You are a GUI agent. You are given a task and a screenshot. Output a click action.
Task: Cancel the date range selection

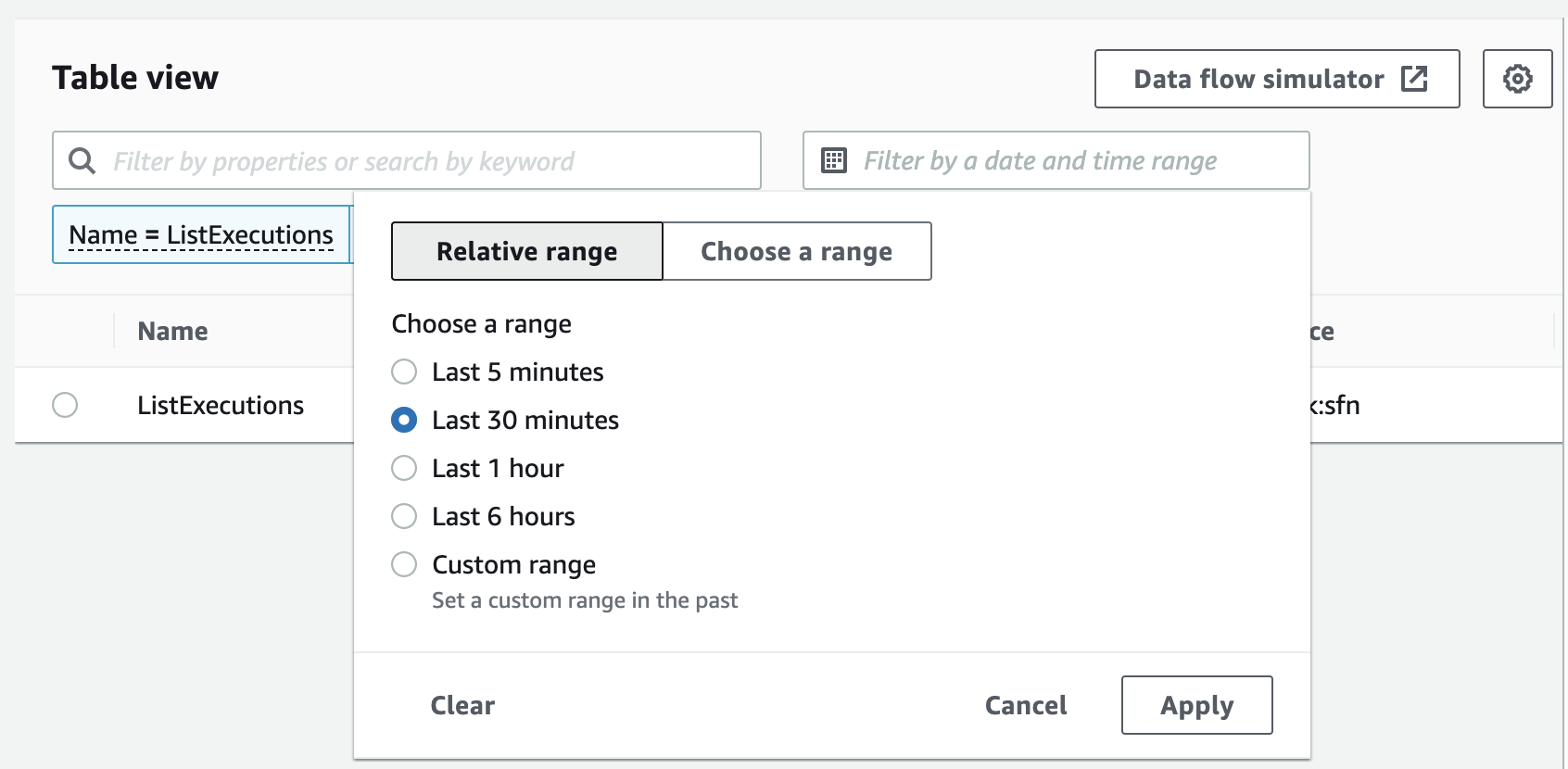pos(1025,705)
